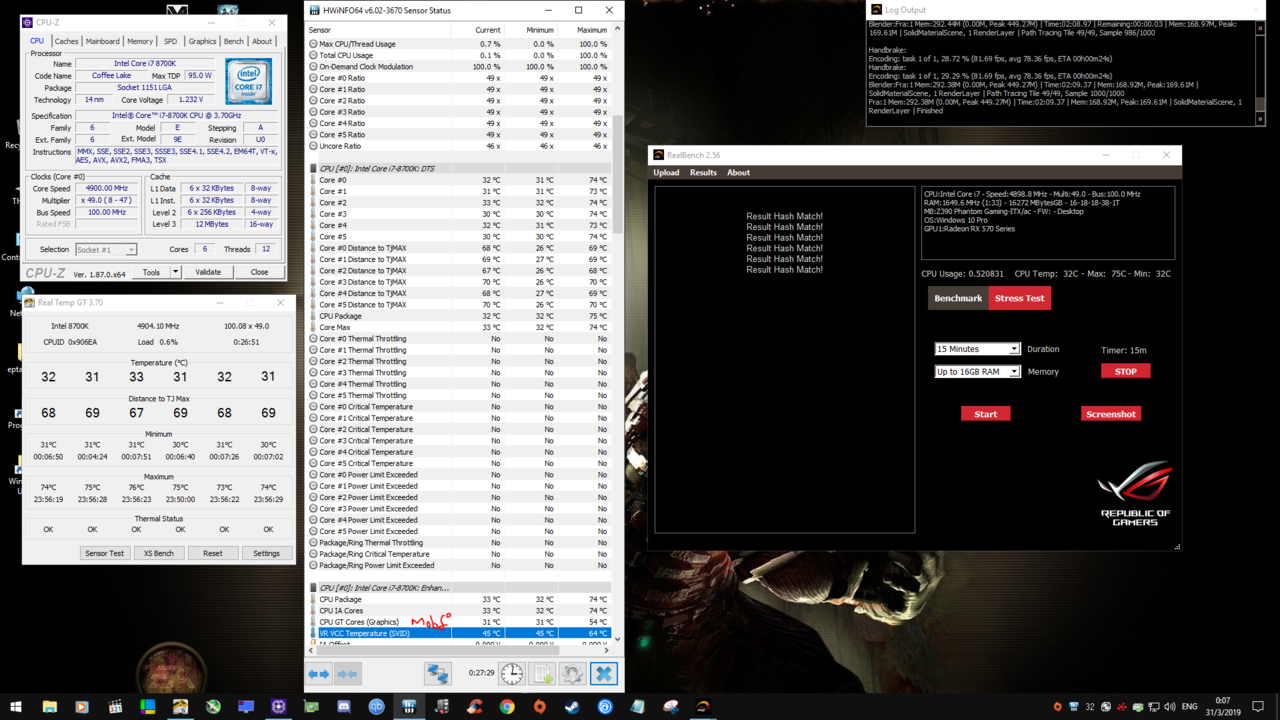Open Google Chrome from taskbar
Screen dimensions: 1280x720
(507, 707)
